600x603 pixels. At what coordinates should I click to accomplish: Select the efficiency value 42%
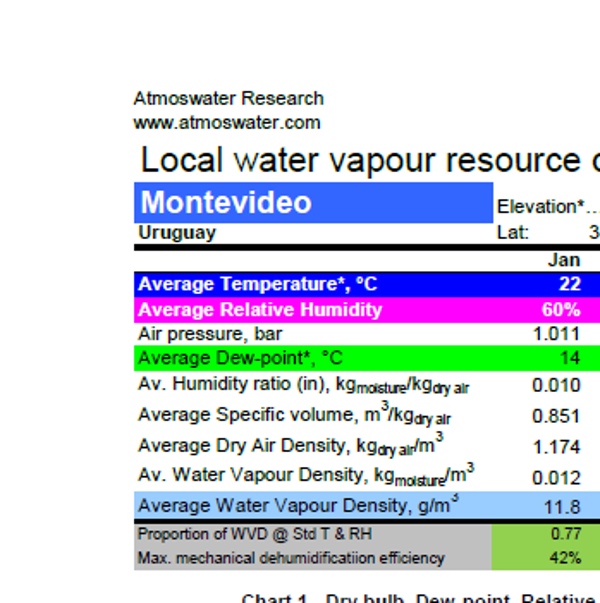565,558
